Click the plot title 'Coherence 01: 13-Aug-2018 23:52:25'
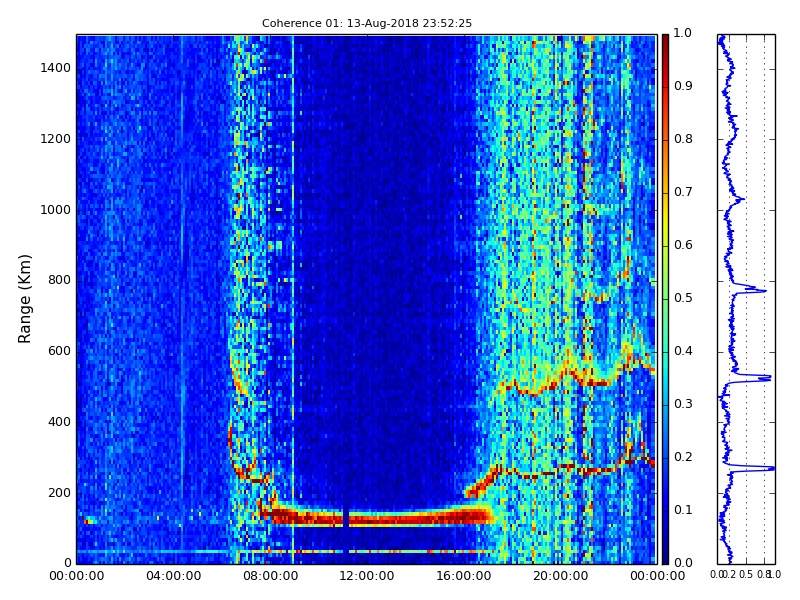800x600 pixels. tap(367, 23)
